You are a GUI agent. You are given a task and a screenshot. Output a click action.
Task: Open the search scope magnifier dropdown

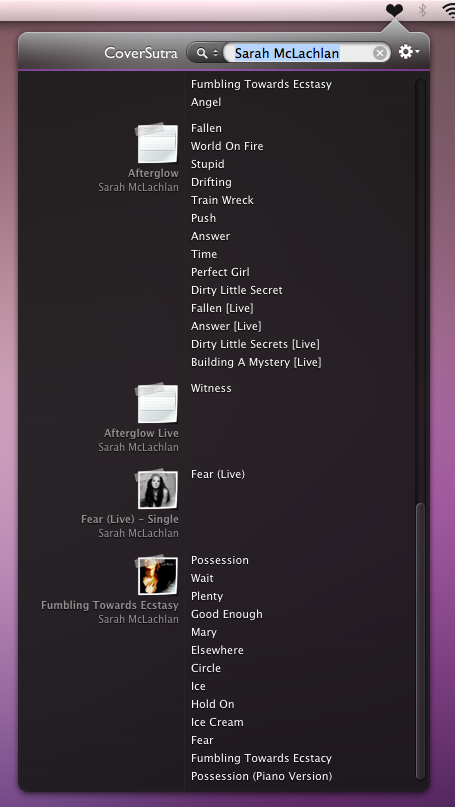click(x=207, y=52)
